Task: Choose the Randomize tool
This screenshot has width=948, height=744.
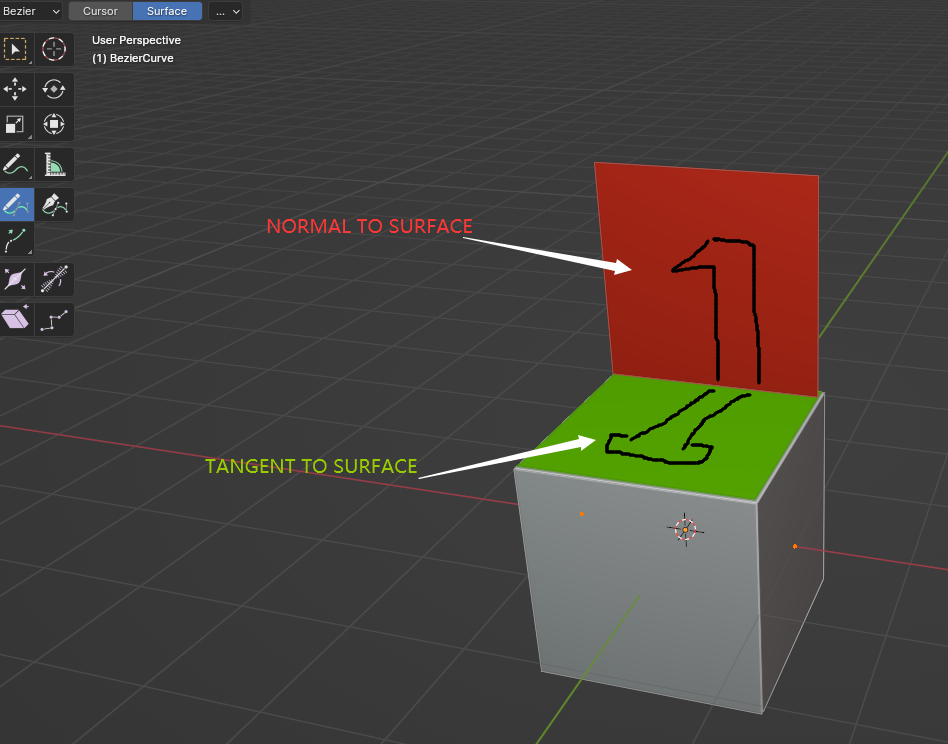Action: coord(54,319)
